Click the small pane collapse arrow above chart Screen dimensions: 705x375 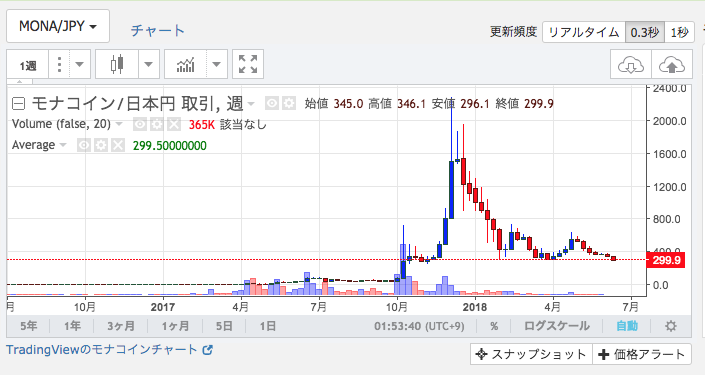pyautogui.click(x=19, y=82)
